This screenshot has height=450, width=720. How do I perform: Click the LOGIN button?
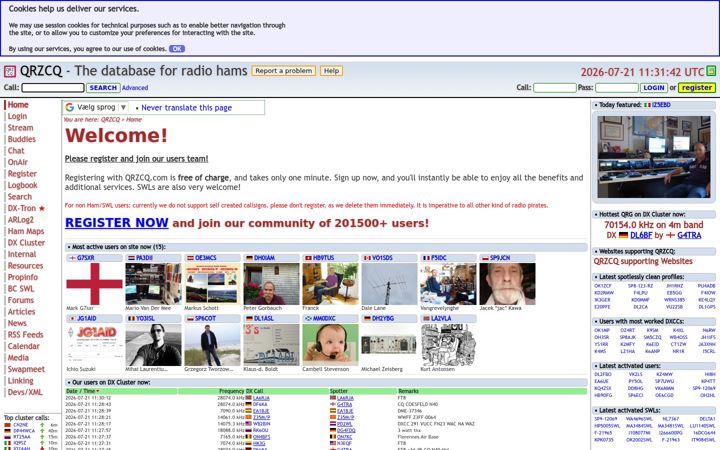[x=653, y=88]
